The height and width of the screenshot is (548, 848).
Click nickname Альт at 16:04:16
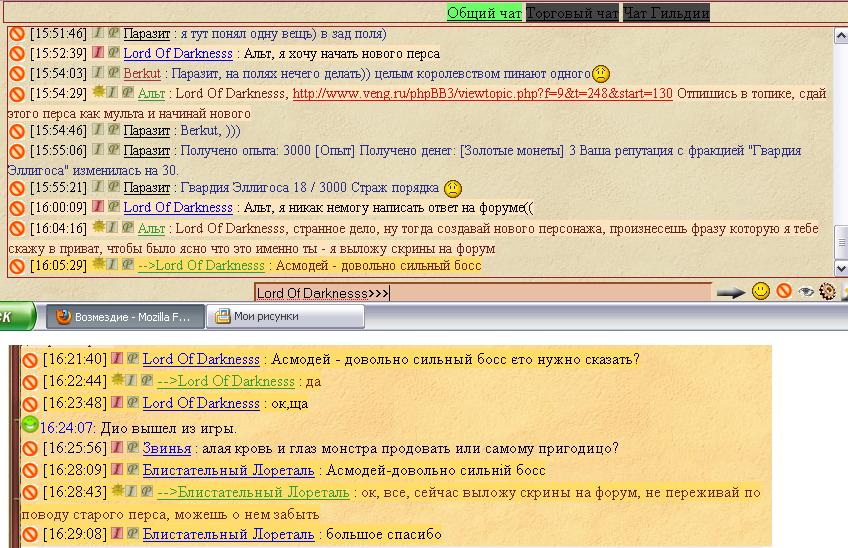[x=151, y=229]
